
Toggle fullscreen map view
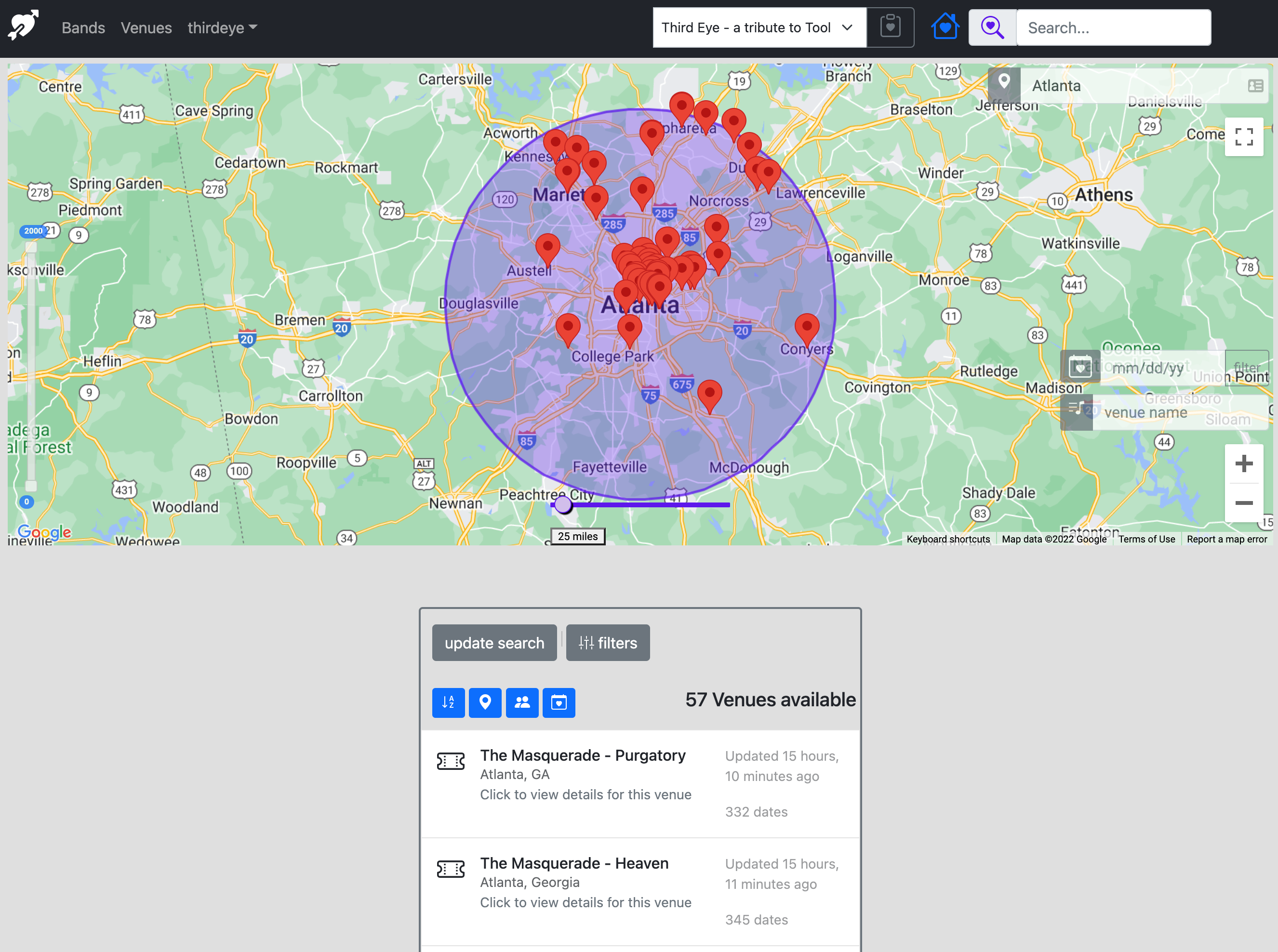[1243, 136]
